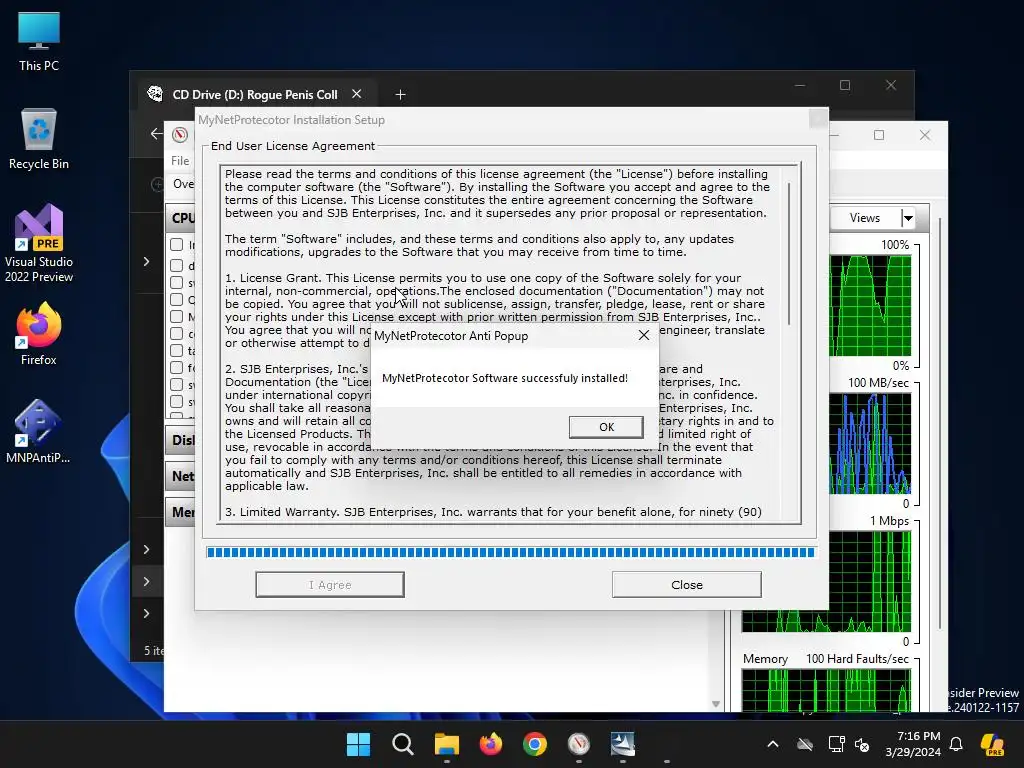Click OK in the Anti Popup dialog

coord(606,427)
